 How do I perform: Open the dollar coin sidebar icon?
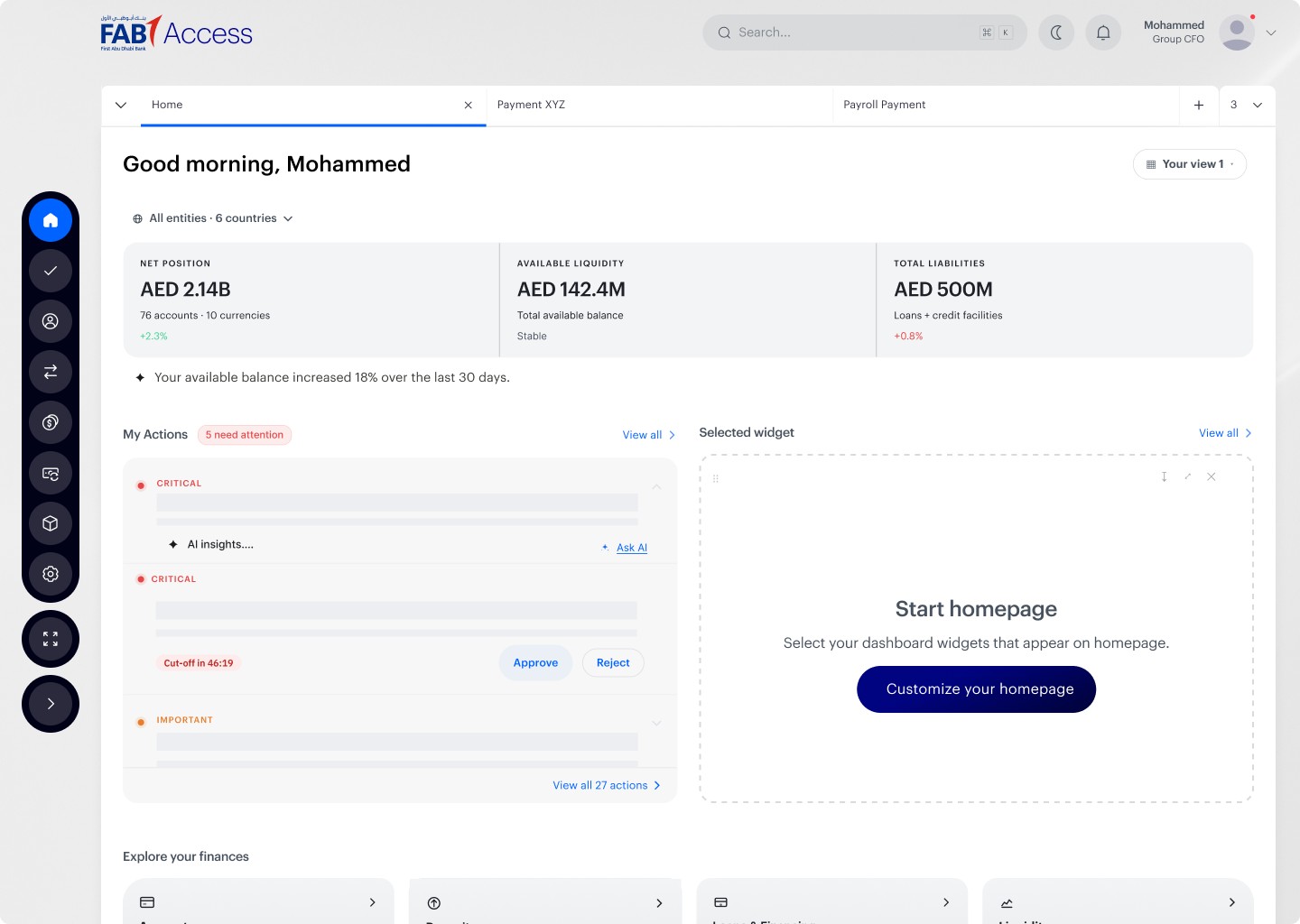coord(51,422)
